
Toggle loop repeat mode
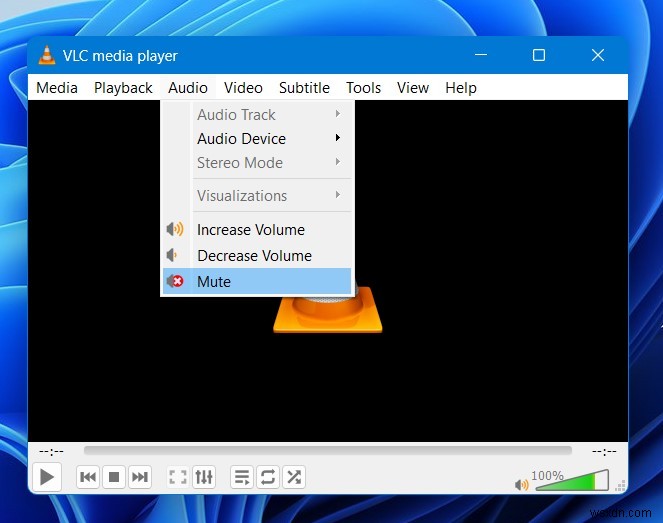tap(268, 477)
